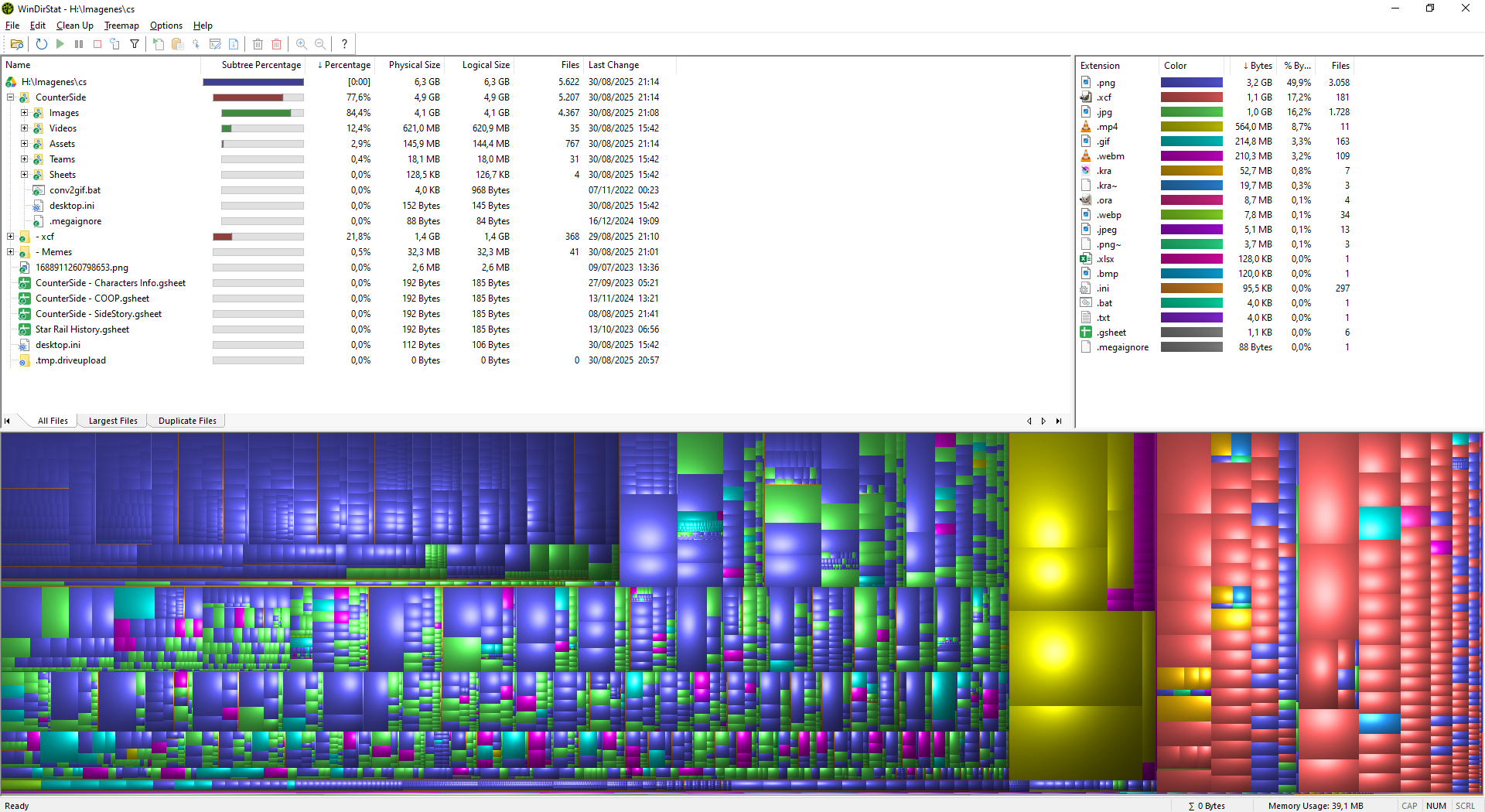1485x812 pixels.
Task: Click the .mp4 yellow color swatch
Action: tap(1192, 127)
